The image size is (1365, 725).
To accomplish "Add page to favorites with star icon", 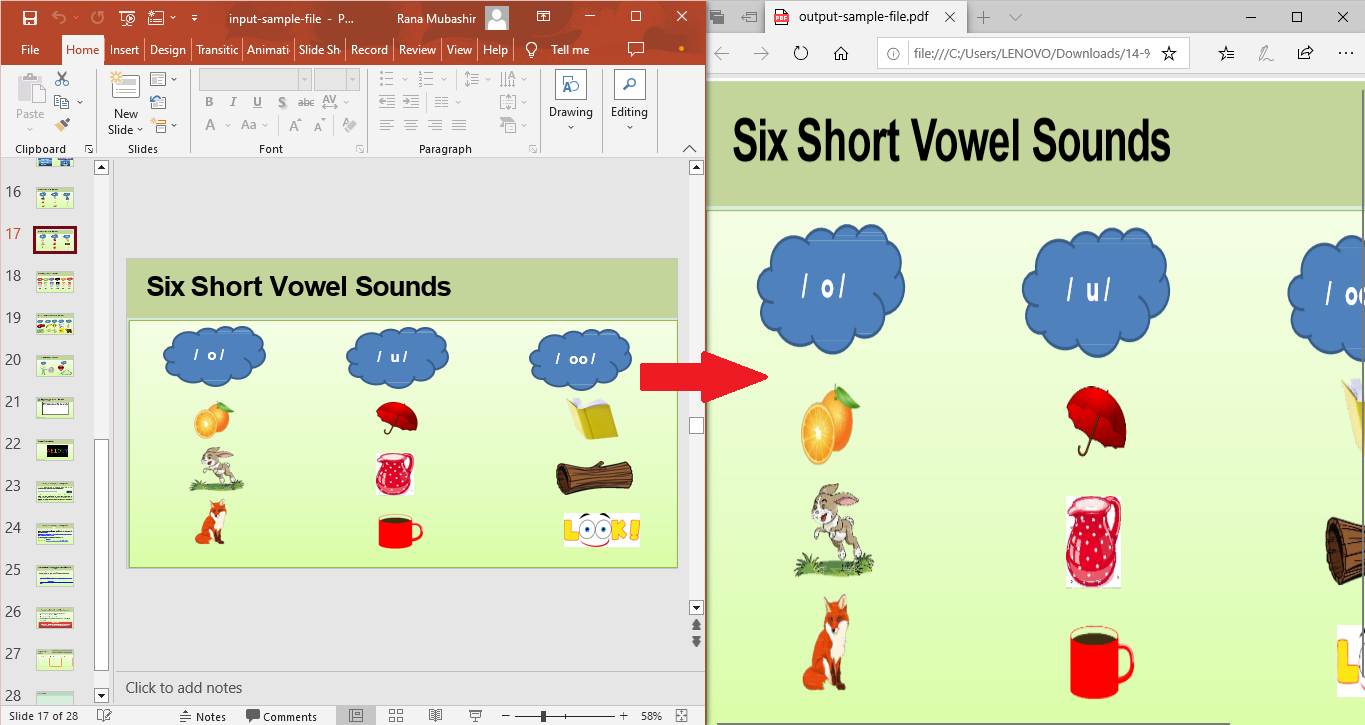I will [x=1168, y=53].
